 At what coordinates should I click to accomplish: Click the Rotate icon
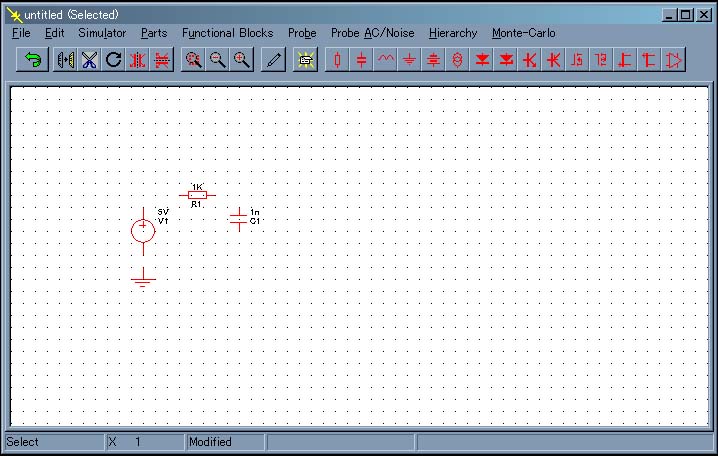(x=113, y=60)
